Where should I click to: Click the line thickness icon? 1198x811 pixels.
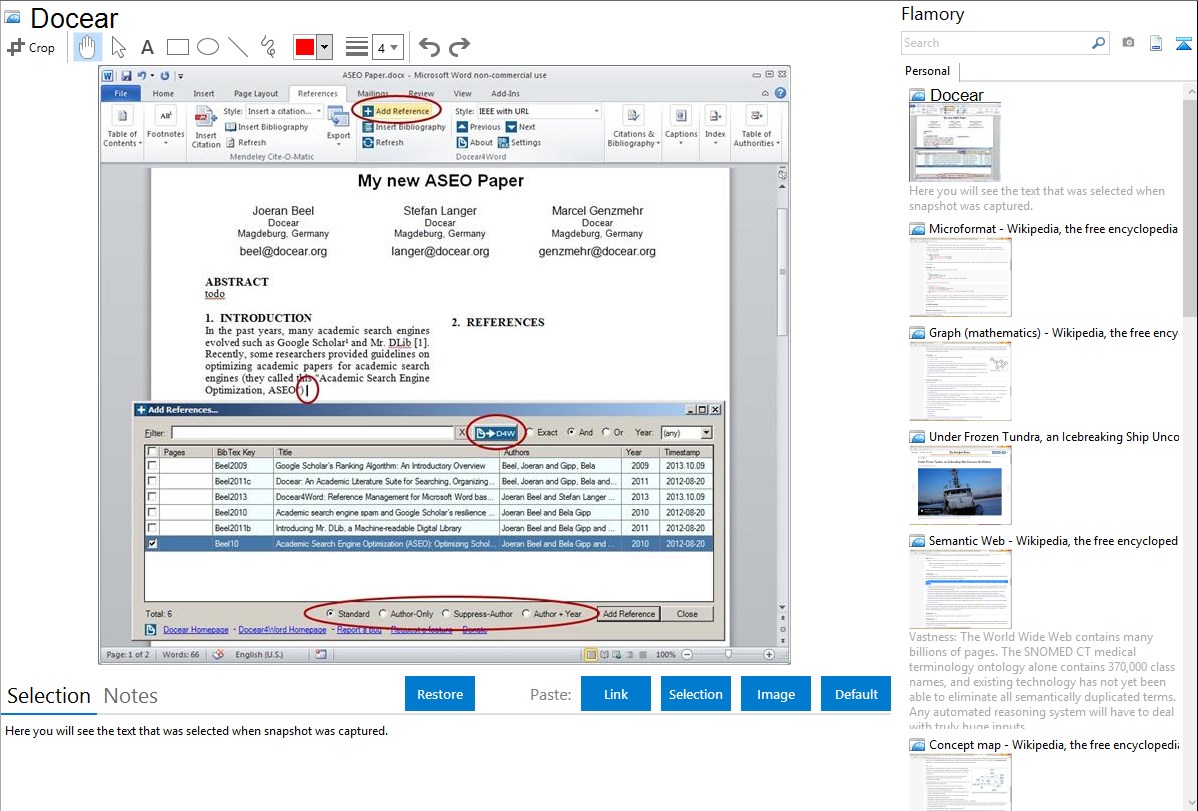coord(357,47)
